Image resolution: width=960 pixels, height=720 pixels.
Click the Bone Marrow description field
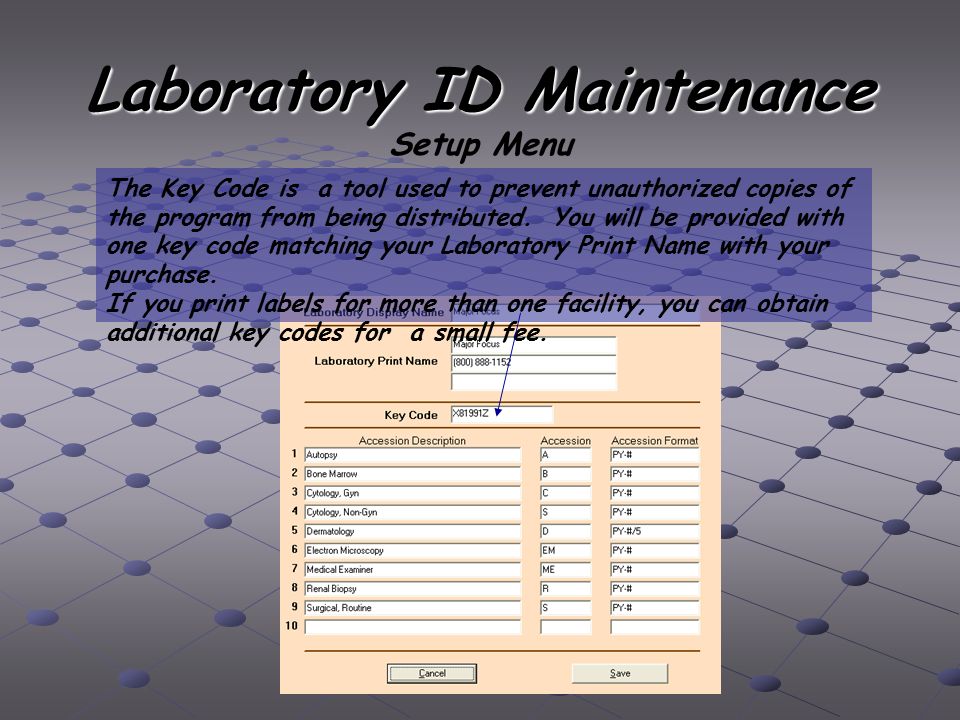413,474
